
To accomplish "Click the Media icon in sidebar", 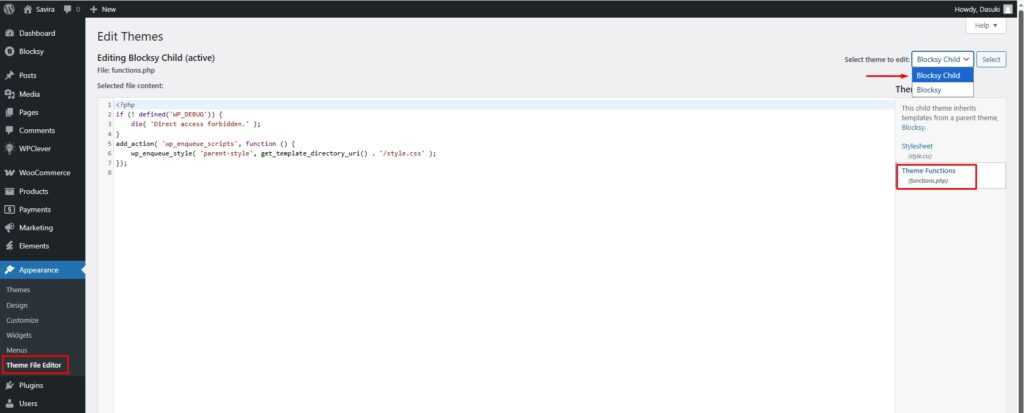I will click(x=9, y=94).
